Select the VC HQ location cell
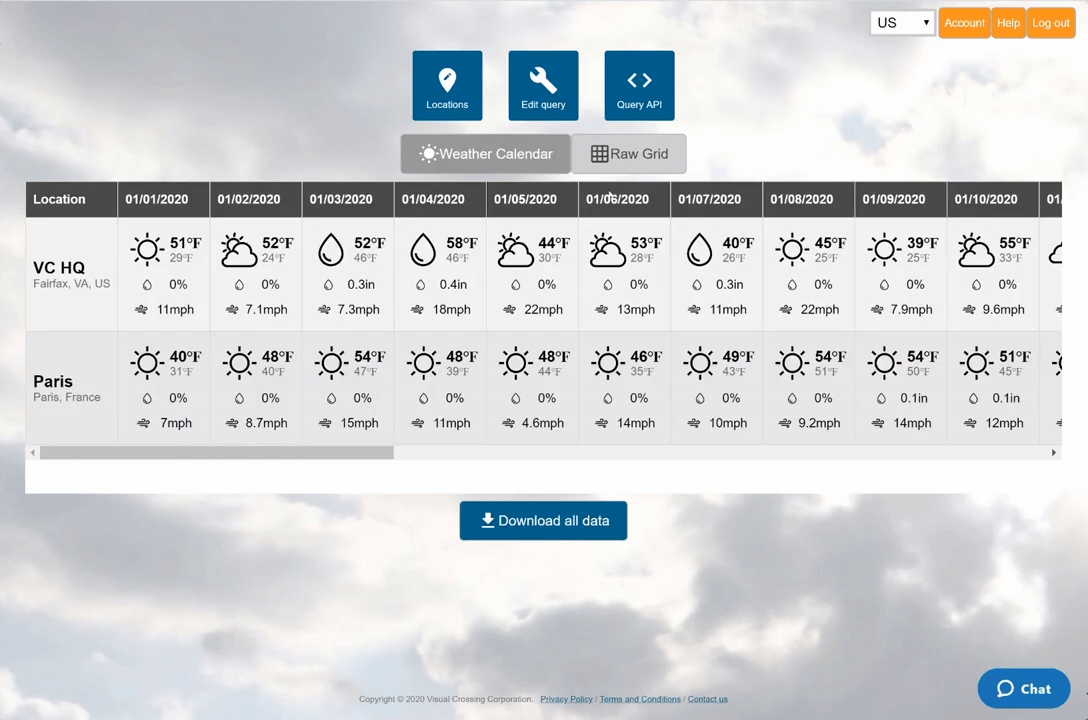The width and height of the screenshot is (1088, 720). pos(70,274)
